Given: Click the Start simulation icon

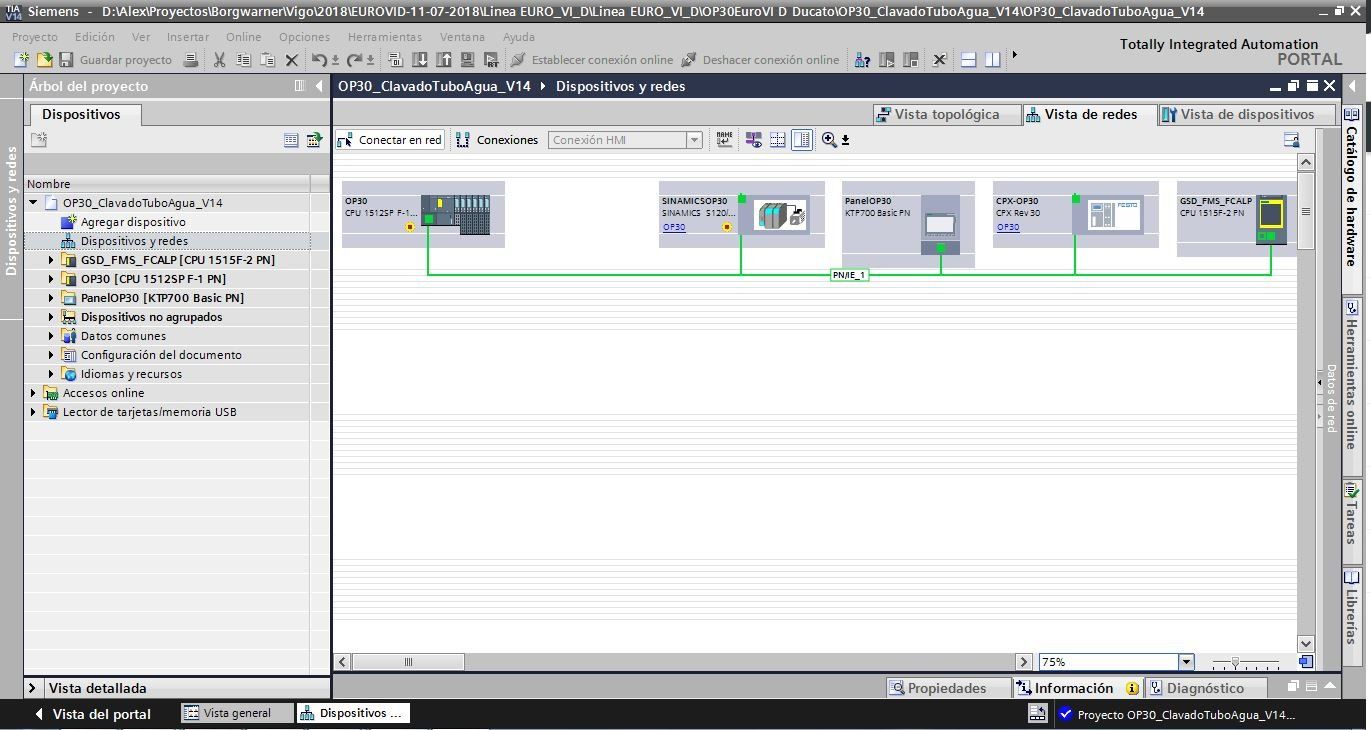Looking at the screenshot, I should pyautogui.click(x=467, y=60).
